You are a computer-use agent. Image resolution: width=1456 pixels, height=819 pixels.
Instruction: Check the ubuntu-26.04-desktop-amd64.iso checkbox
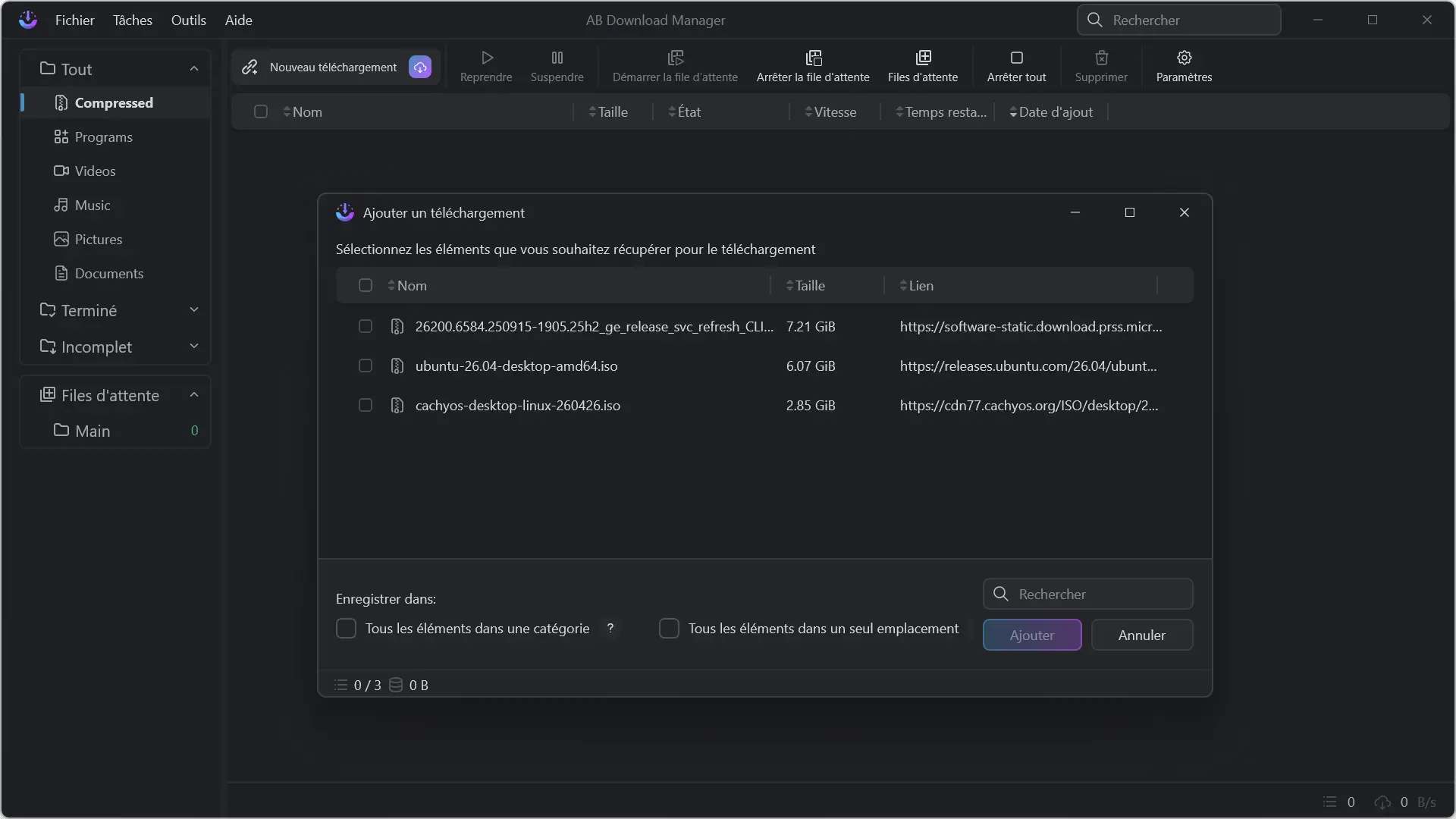(366, 366)
